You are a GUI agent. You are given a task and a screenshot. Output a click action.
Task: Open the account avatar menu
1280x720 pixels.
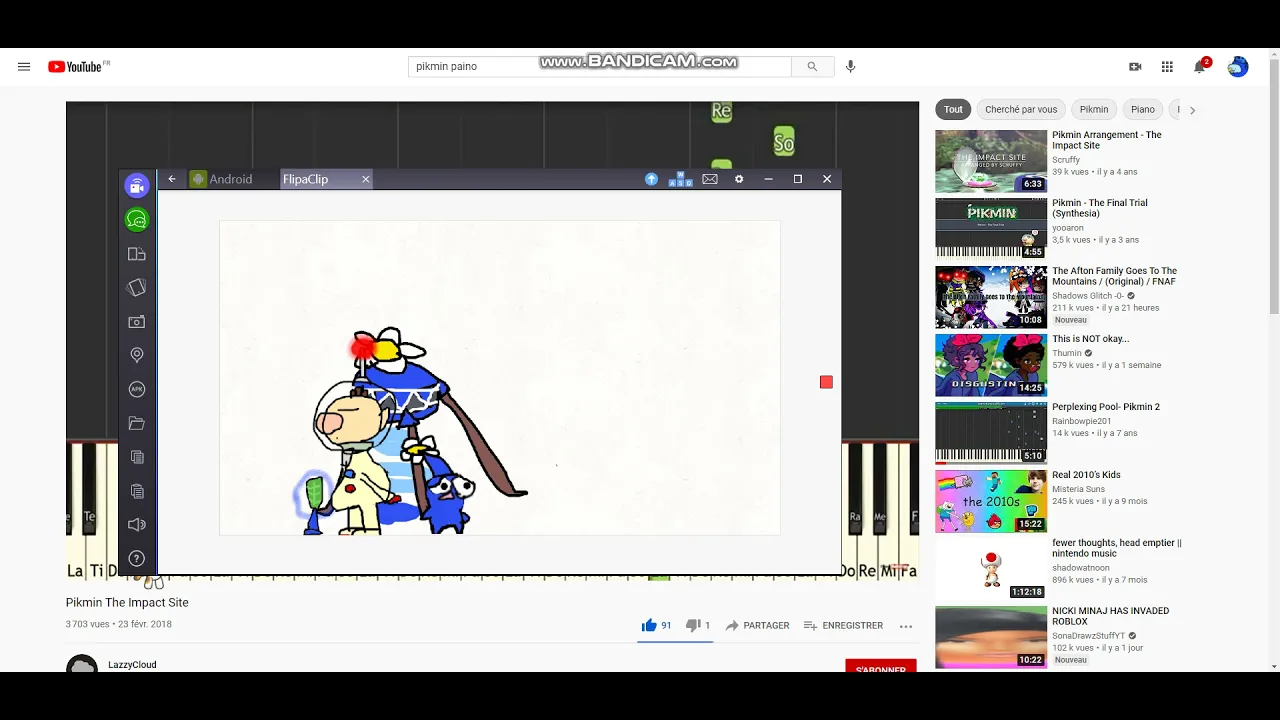(x=1238, y=67)
